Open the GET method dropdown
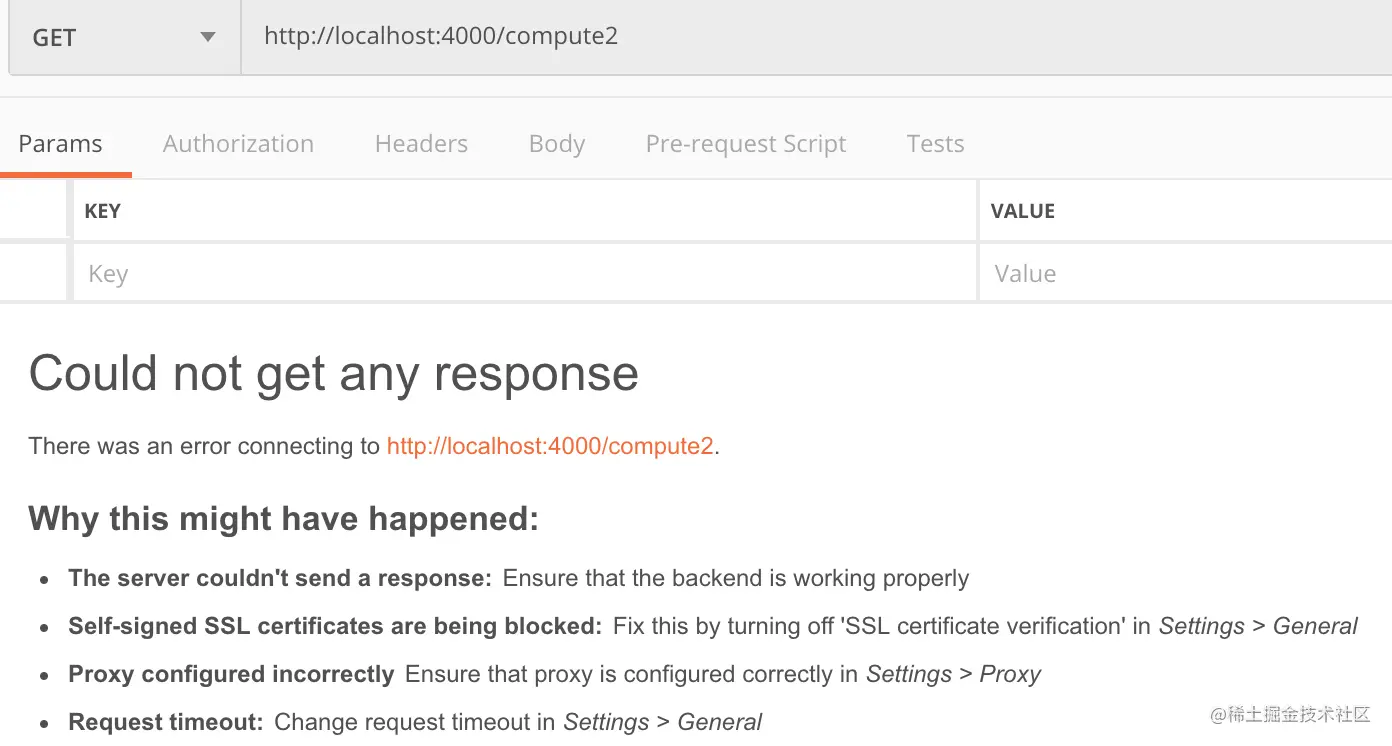The image size is (1392, 746). click(x=124, y=38)
